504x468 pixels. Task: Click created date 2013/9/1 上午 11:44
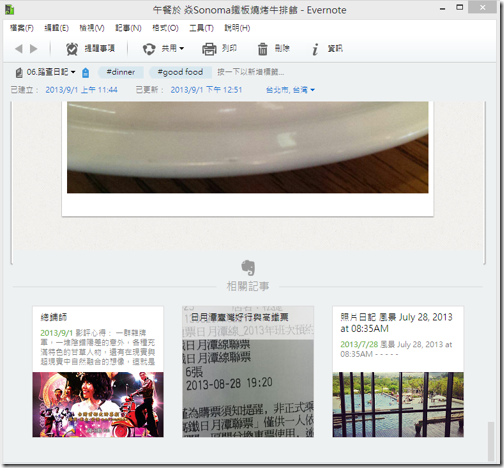(x=81, y=90)
